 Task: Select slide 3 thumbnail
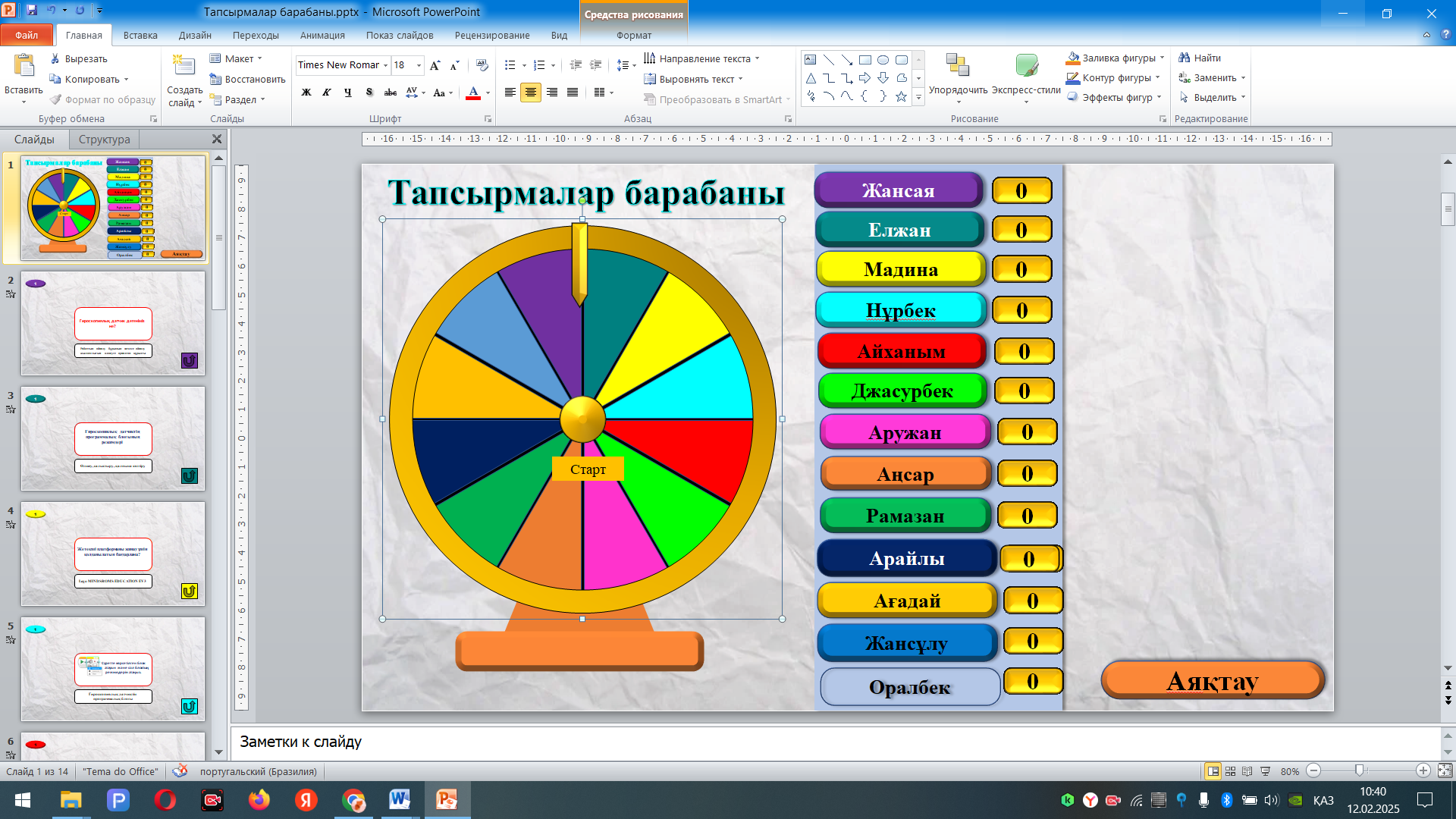(113, 438)
